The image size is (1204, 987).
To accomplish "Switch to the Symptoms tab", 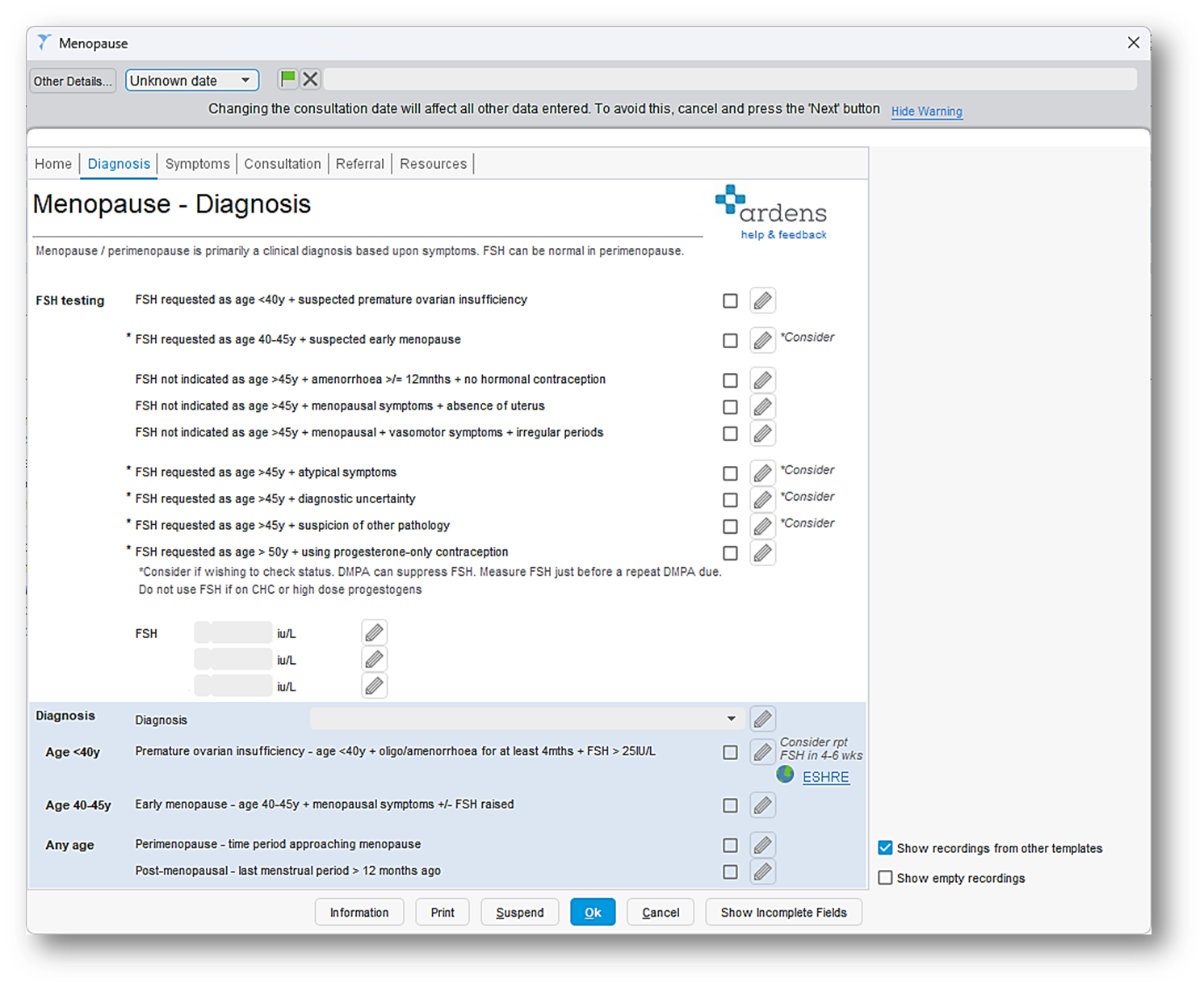I will (x=197, y=164).
